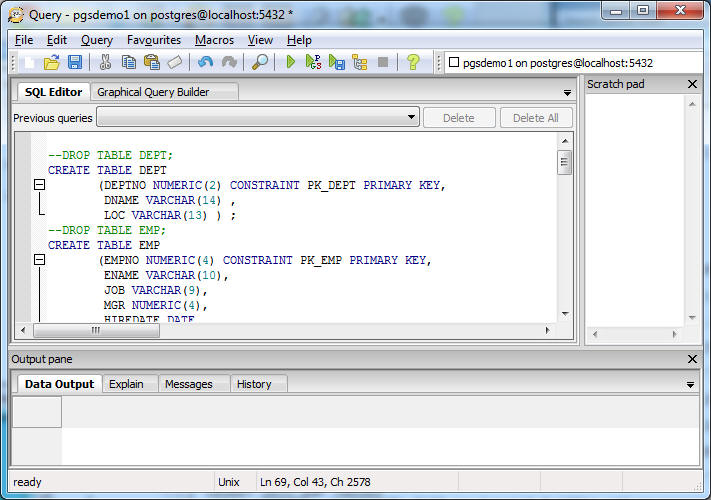Click the pgAdmin elephant icon in title bar

pyautogui.click(x=16, y=15)
